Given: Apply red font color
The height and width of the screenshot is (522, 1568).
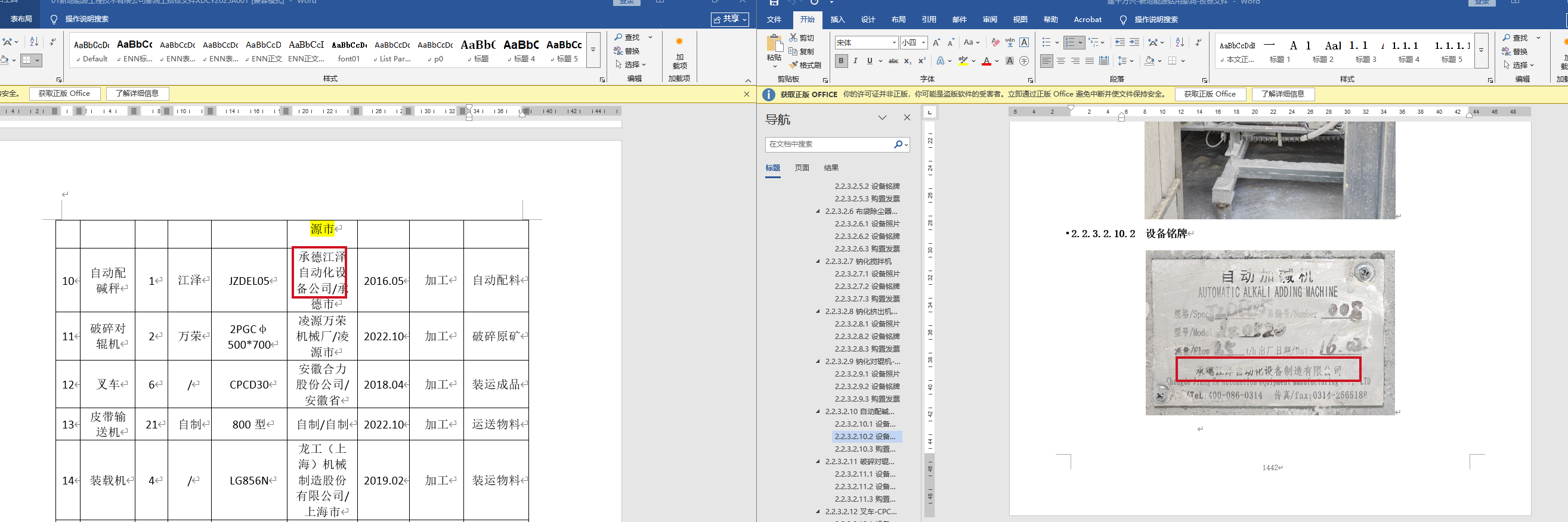Looking at the screenshot, I should [986, 61].
